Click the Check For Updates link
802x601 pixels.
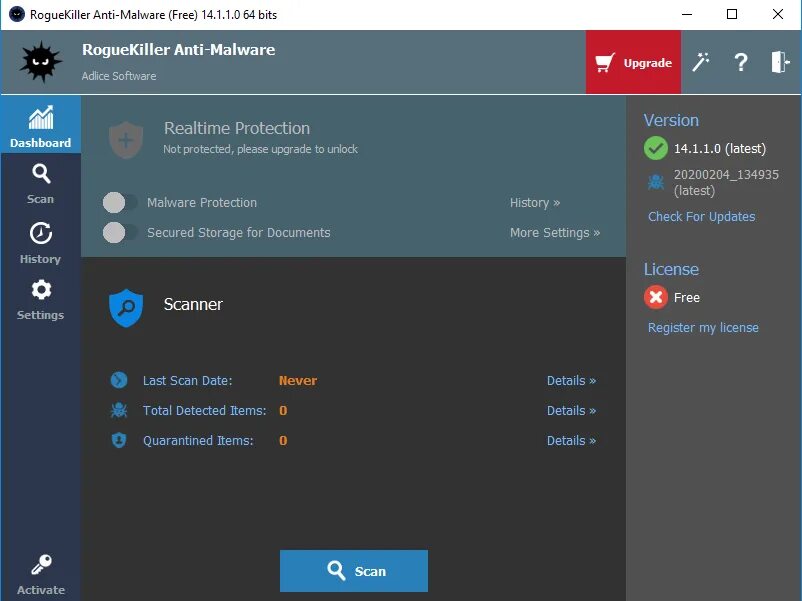[x=701, y=217]
